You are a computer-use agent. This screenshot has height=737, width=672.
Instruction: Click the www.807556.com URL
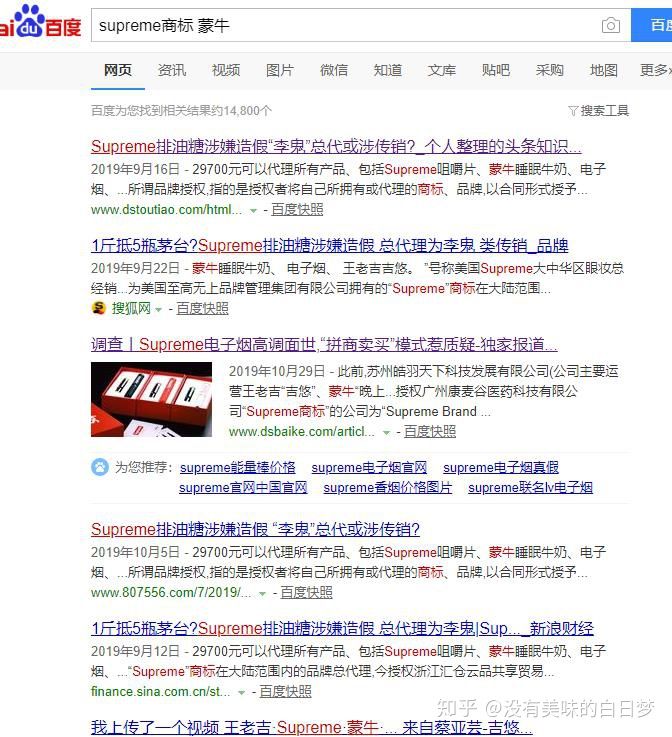pyautogui.click(x=171, y=593)
